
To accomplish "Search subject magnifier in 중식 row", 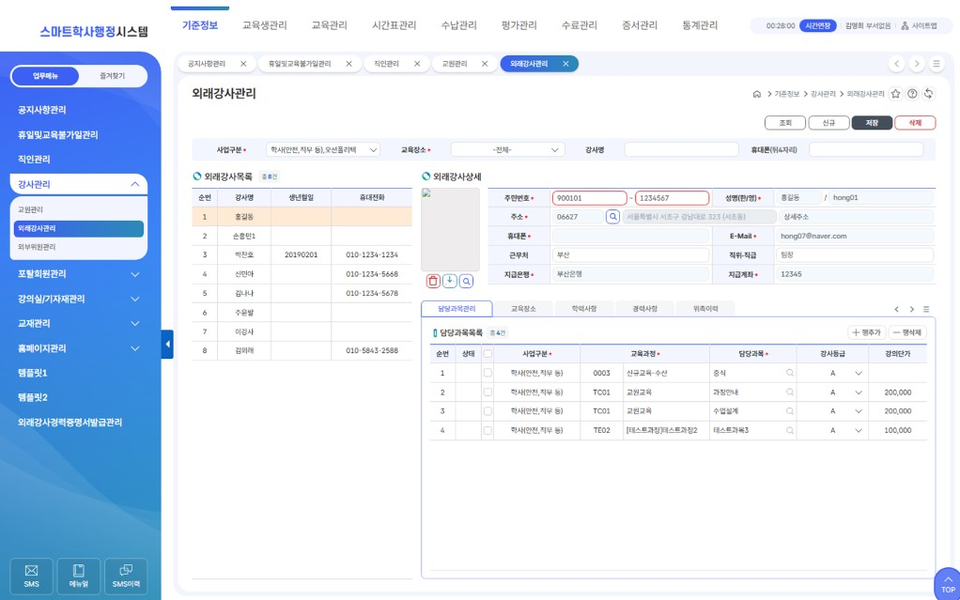I will coord(790,373).
